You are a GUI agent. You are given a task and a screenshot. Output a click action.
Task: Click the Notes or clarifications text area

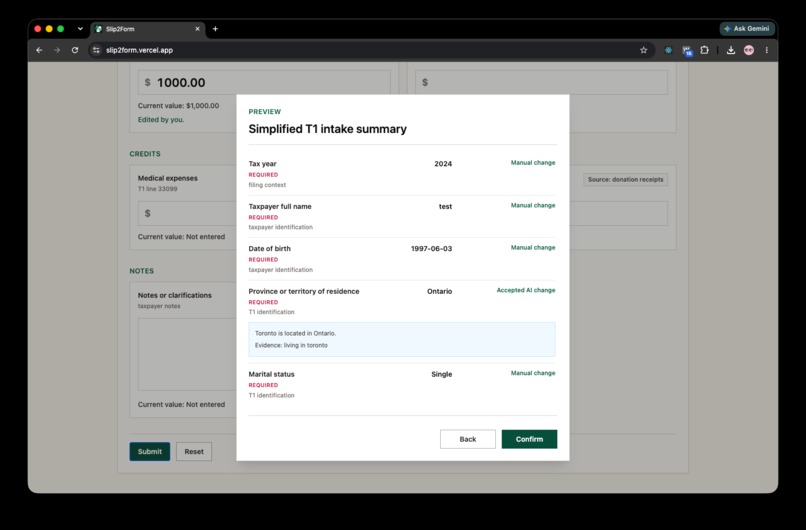point(187,354)
